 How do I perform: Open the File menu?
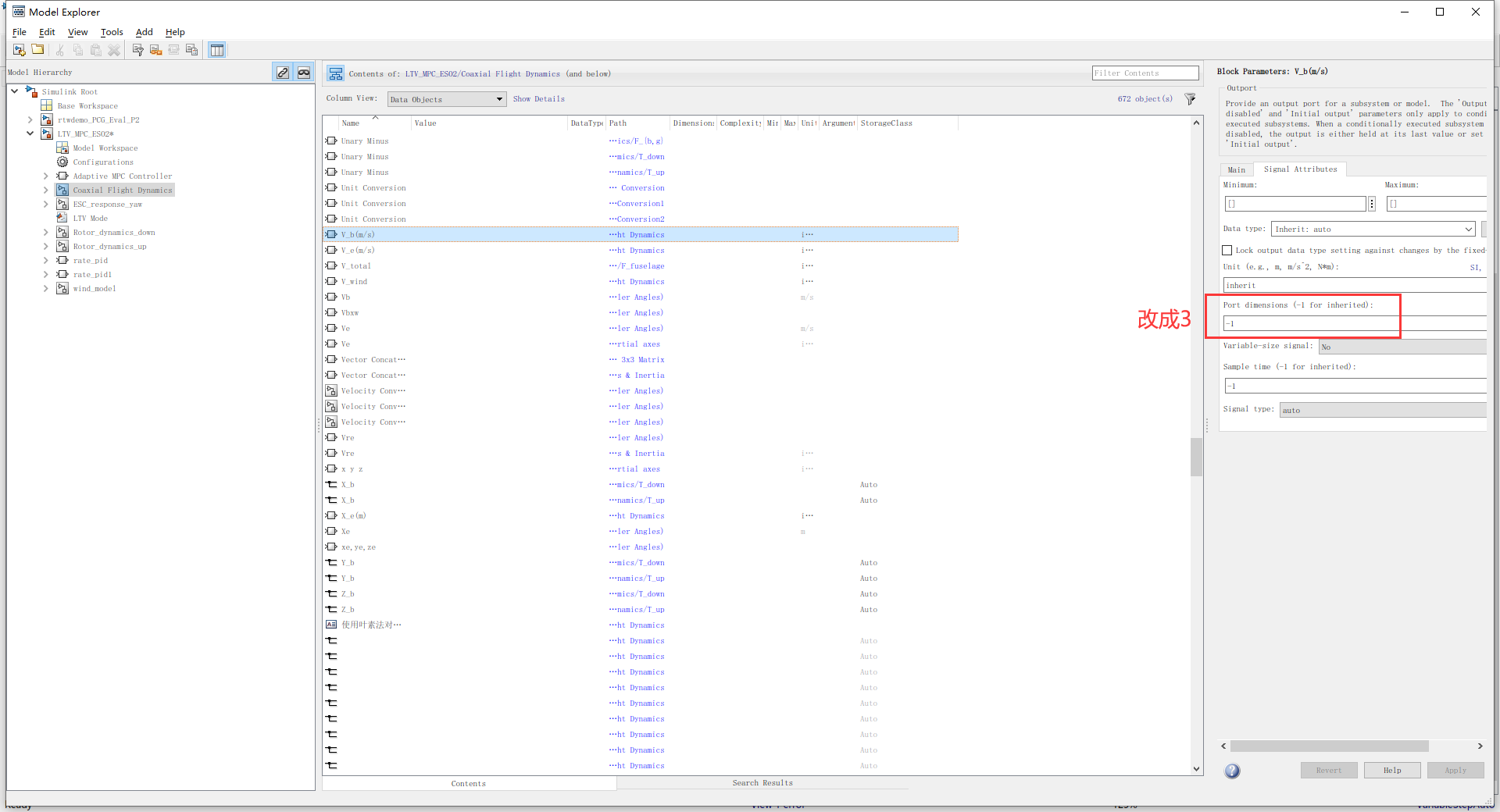tap(20, 32)
